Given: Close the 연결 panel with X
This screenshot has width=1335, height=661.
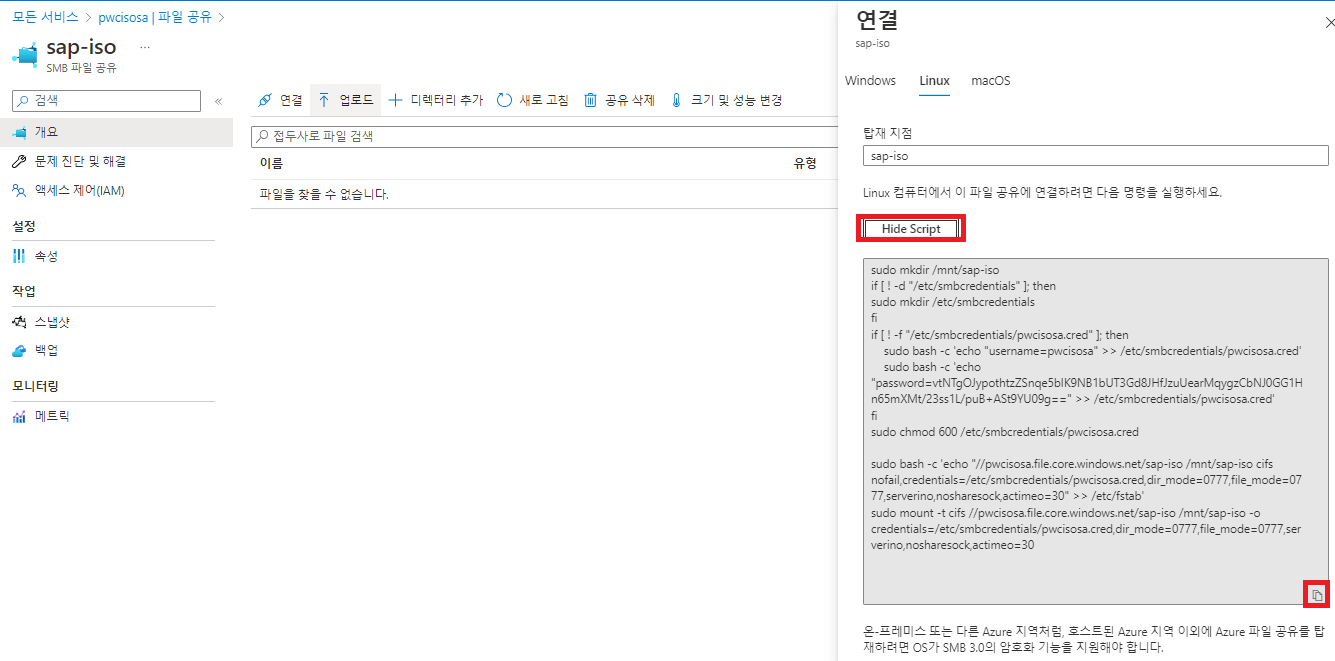Looking at the screenshot, I should tap(1328, 21).
